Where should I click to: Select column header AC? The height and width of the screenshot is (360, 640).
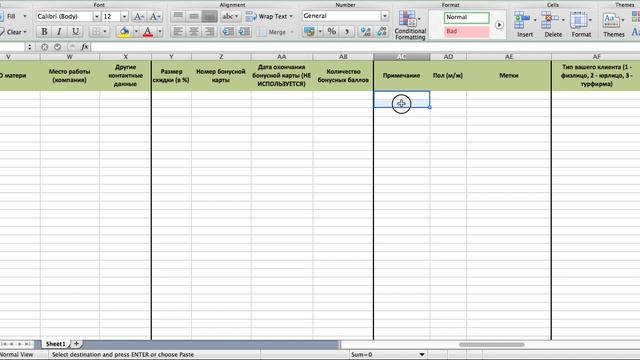pyautogui.click(x=402, y=57)
